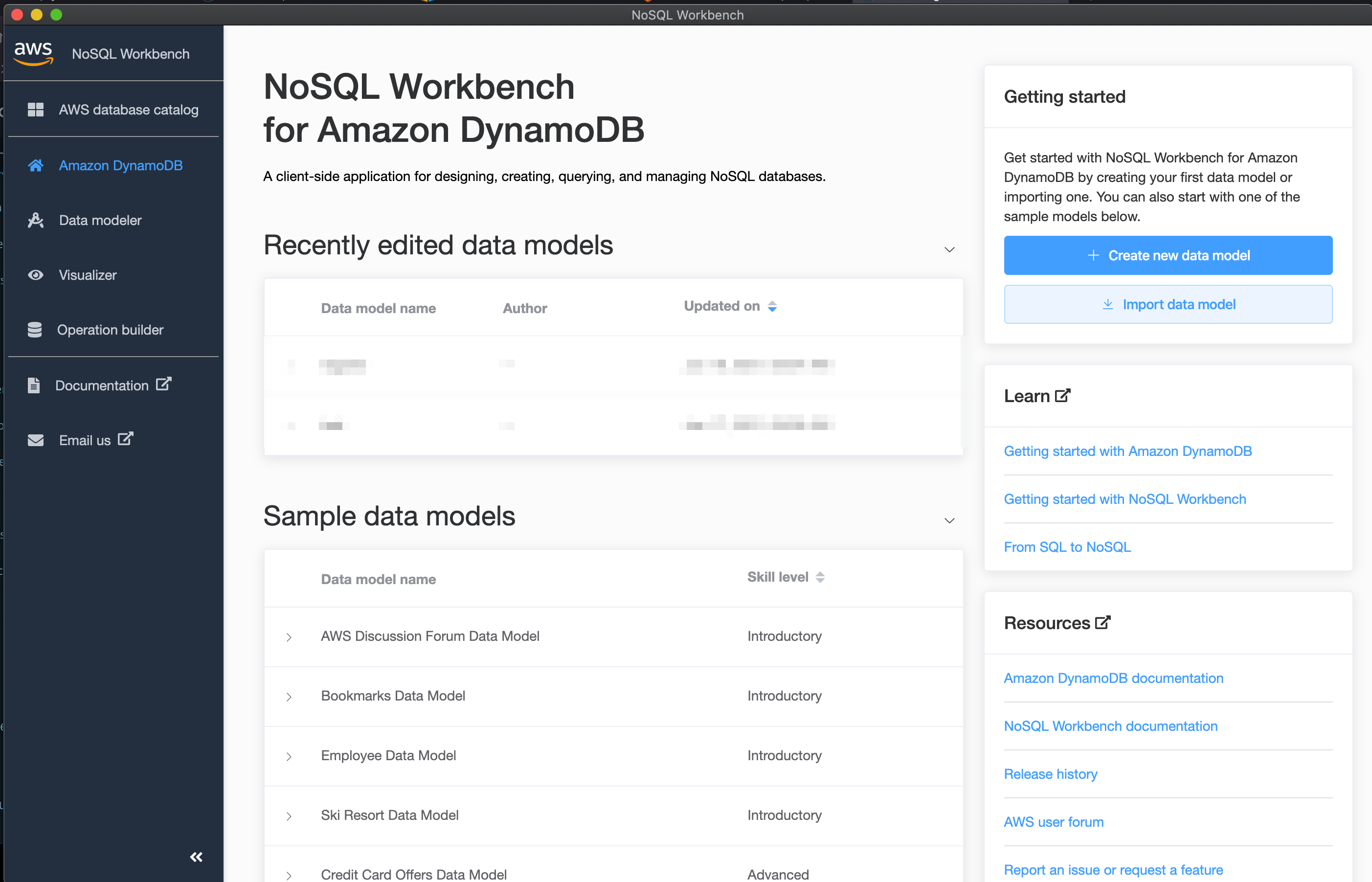Select Ski Resort Data Model name
This screenshot has height=882, width=1372.
coord(389,815)
